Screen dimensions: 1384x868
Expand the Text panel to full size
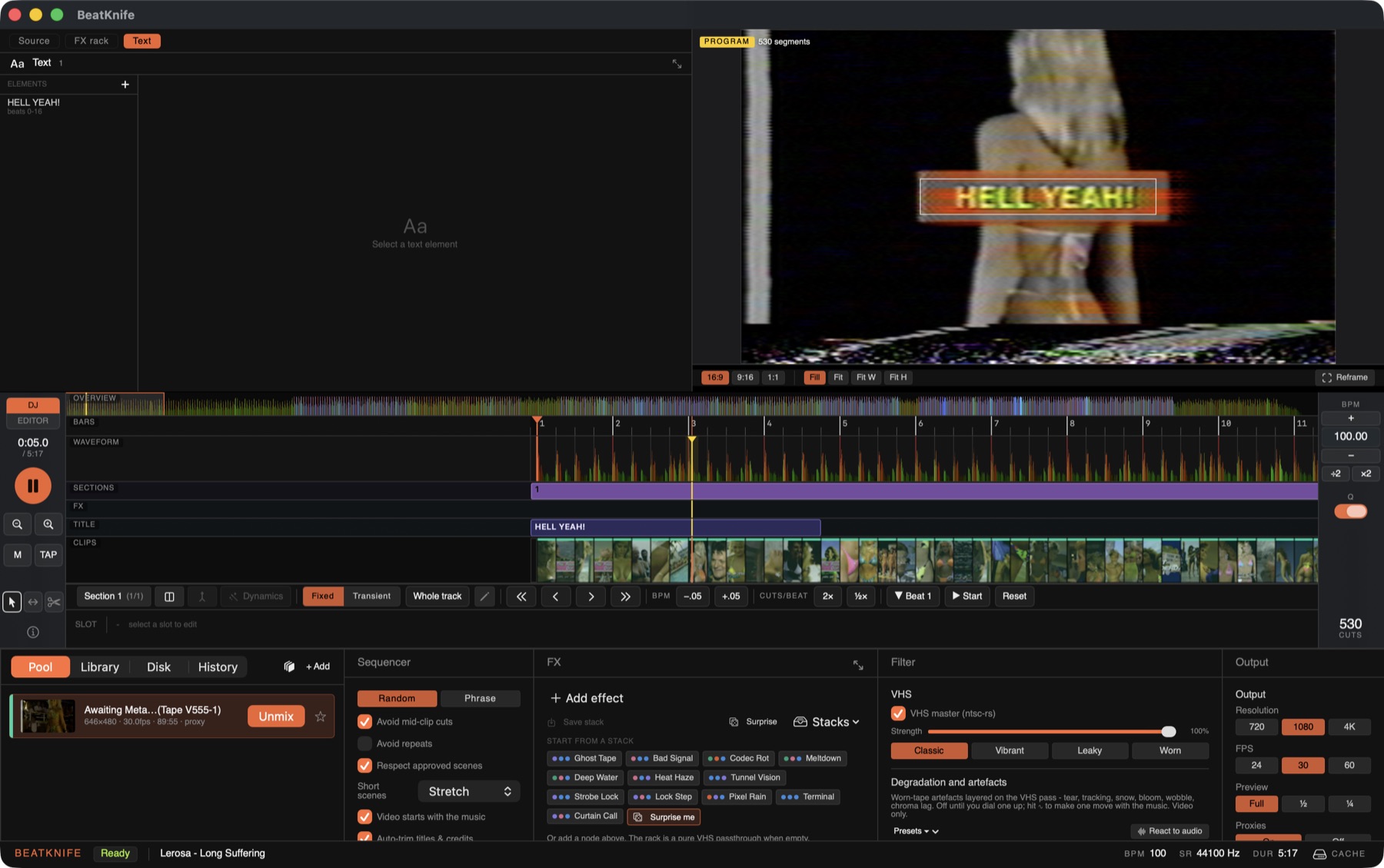[677, 64]
